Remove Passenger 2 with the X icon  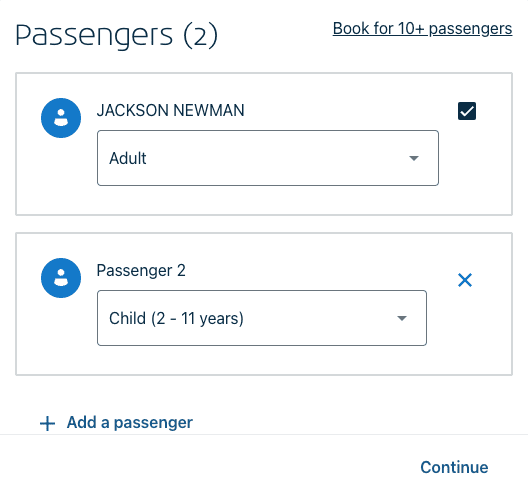[x=465, y=280]
